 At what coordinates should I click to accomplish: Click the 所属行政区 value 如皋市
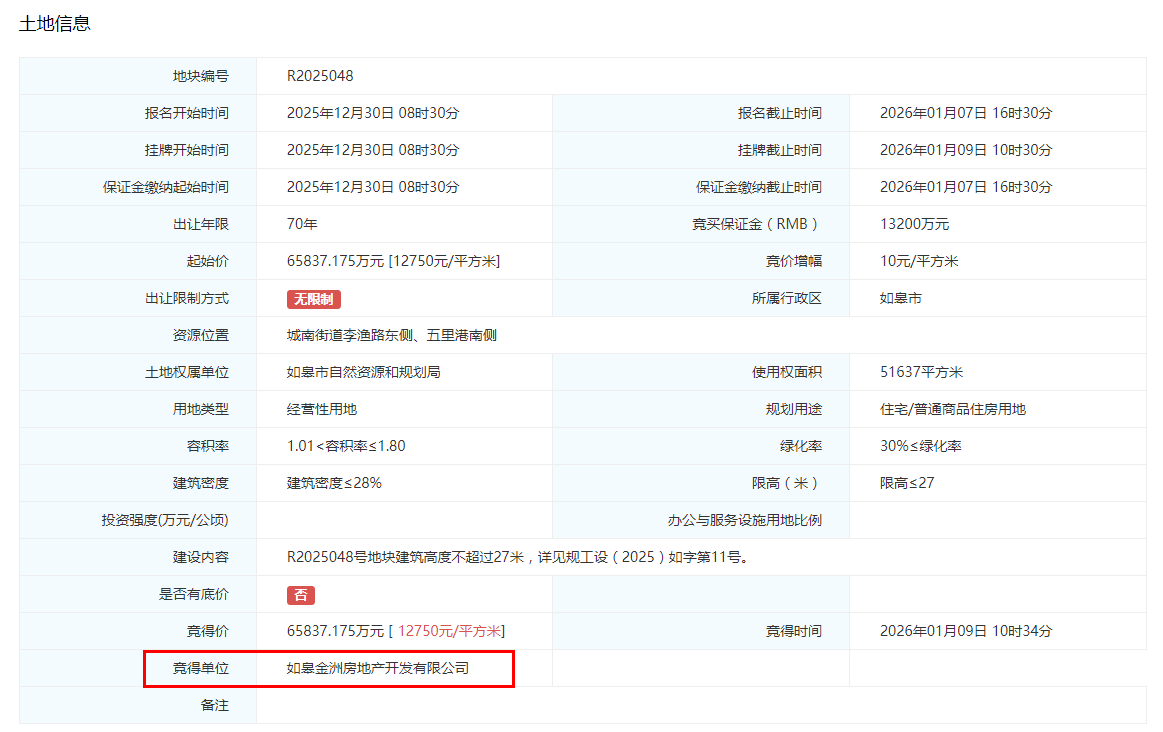coord(900,298)
